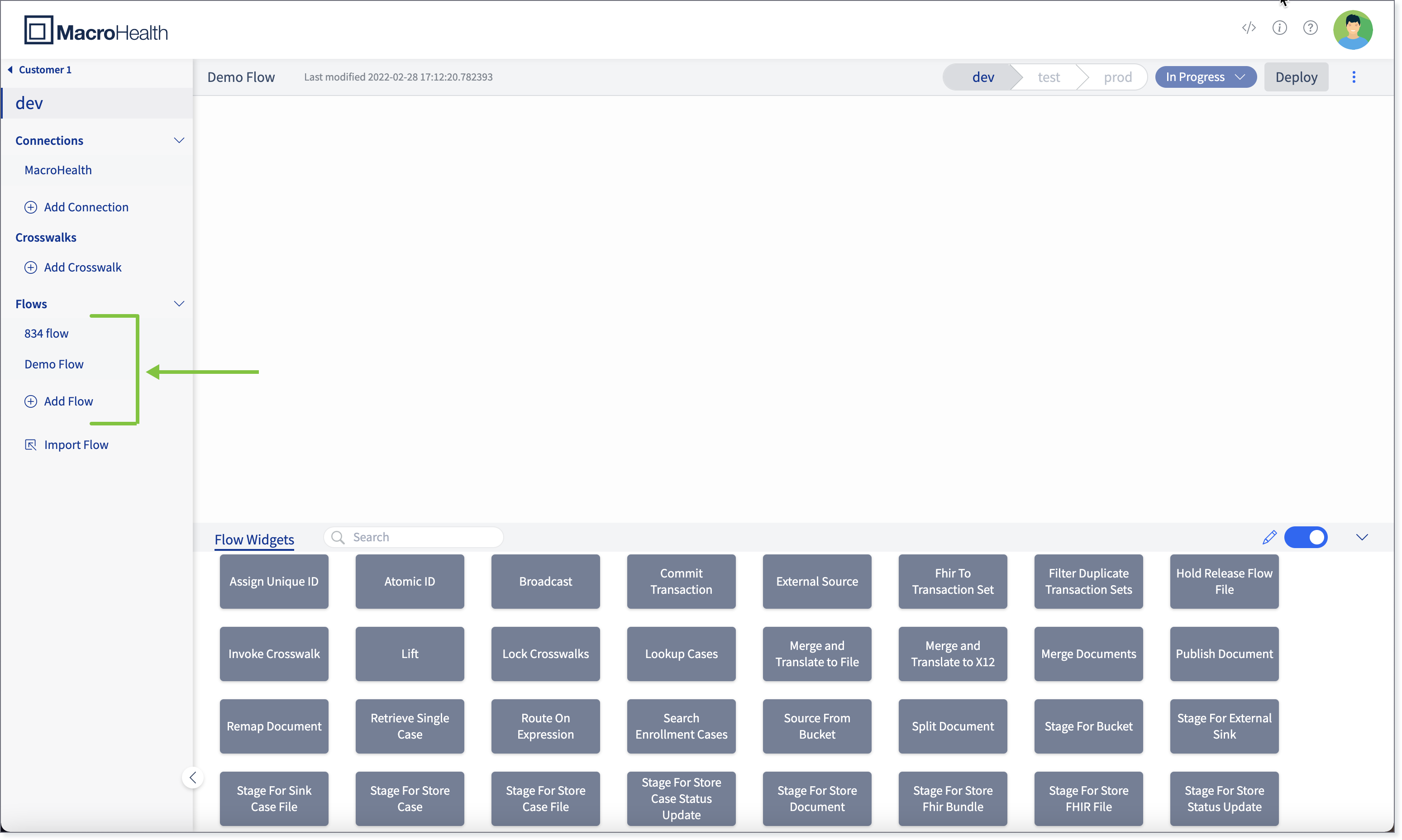This screenshot has width=1402, height=840.
Task: Open Demo Flow in the sidebar
Action: point(54,364)
